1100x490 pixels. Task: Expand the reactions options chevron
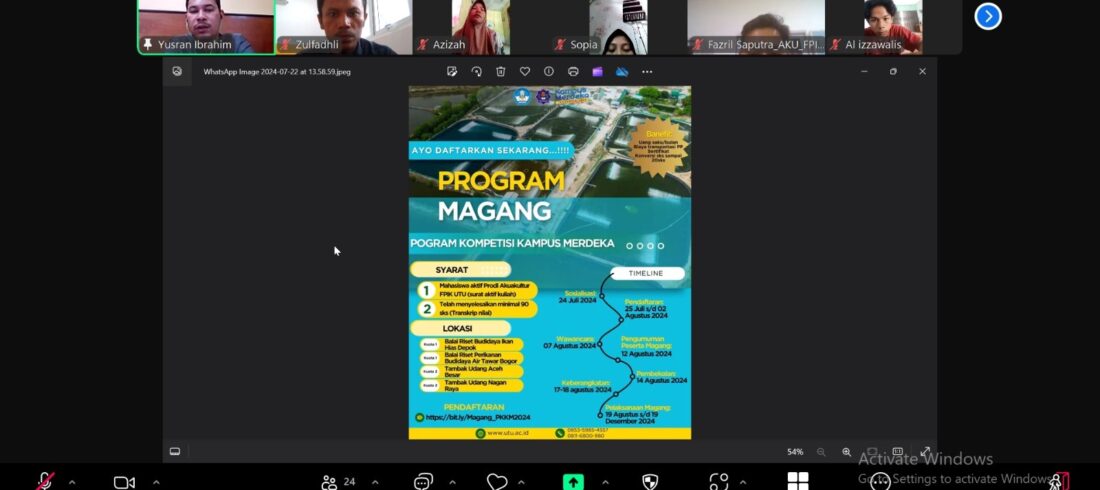521,482
